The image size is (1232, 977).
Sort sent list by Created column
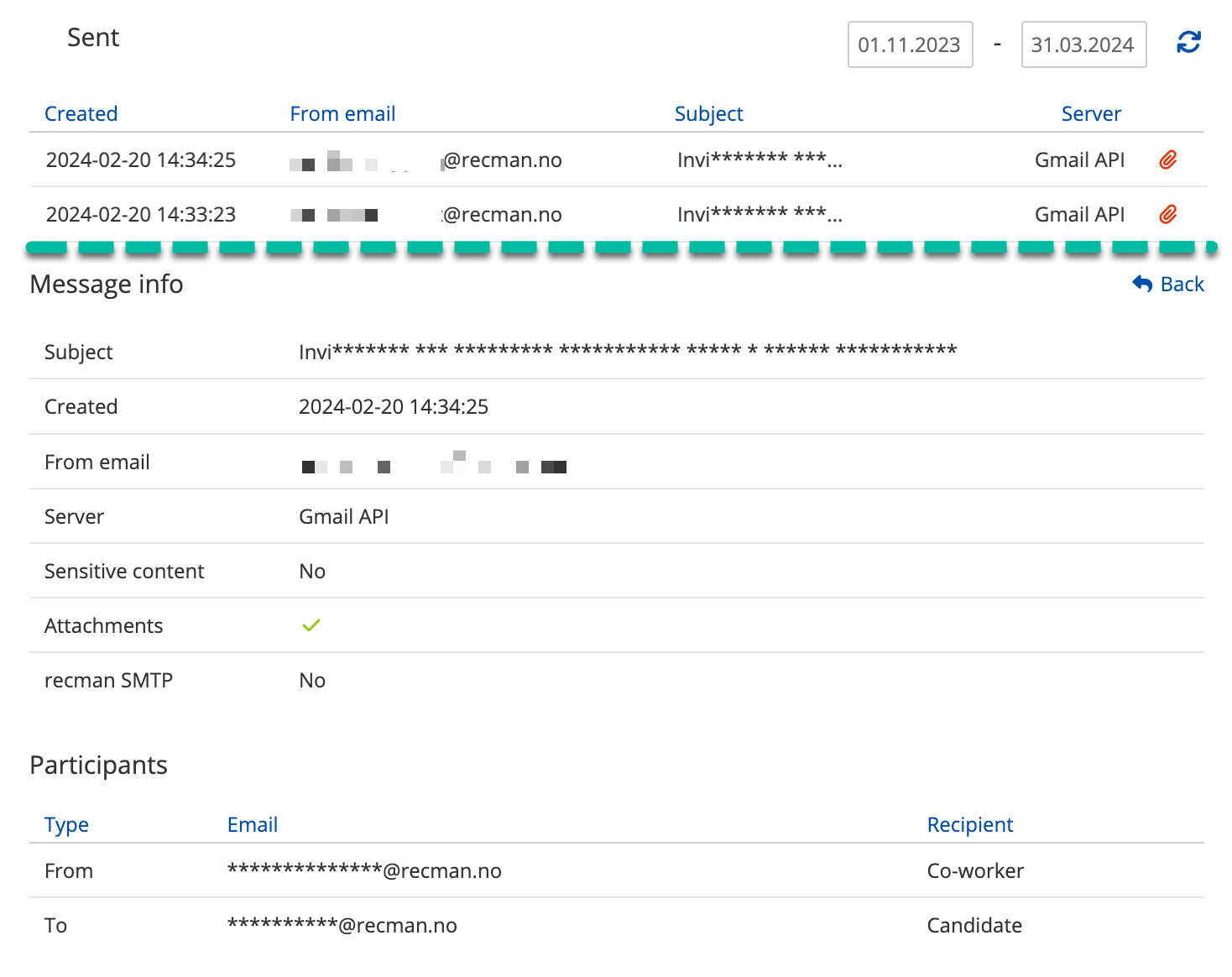81,113
